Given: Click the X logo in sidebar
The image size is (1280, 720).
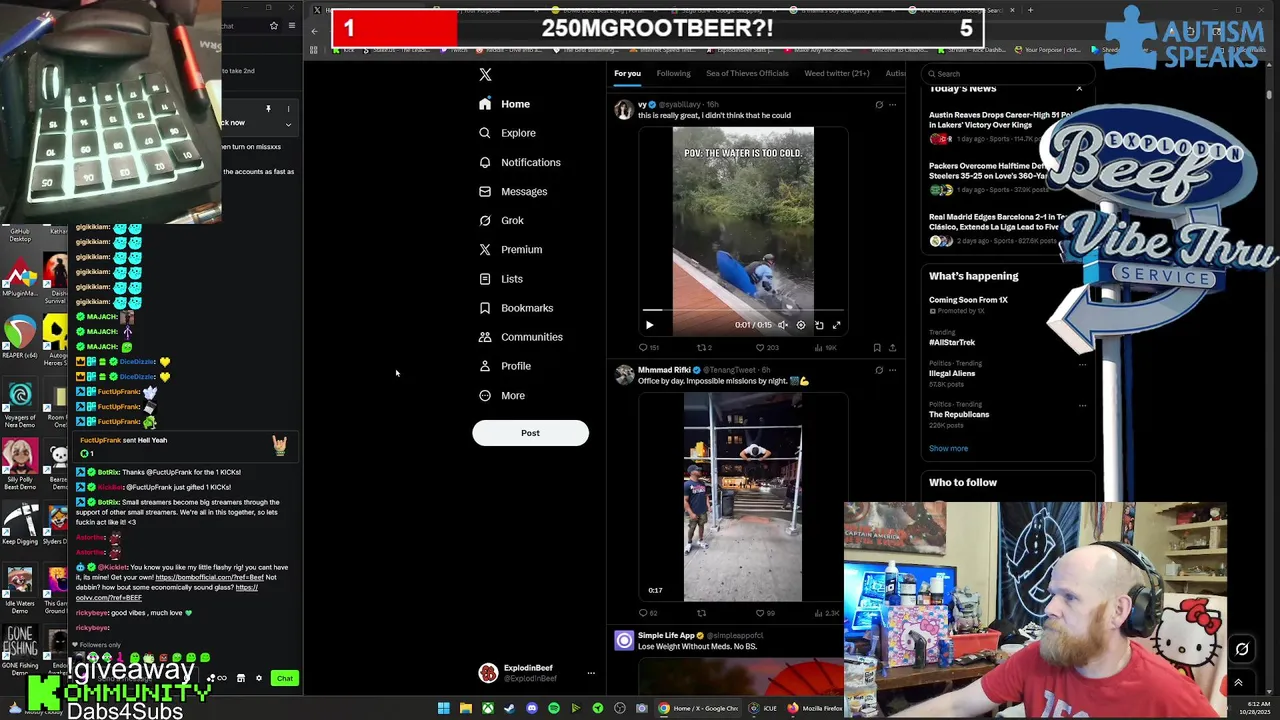Looking at the screenshot, I should [x=485, y=74].
